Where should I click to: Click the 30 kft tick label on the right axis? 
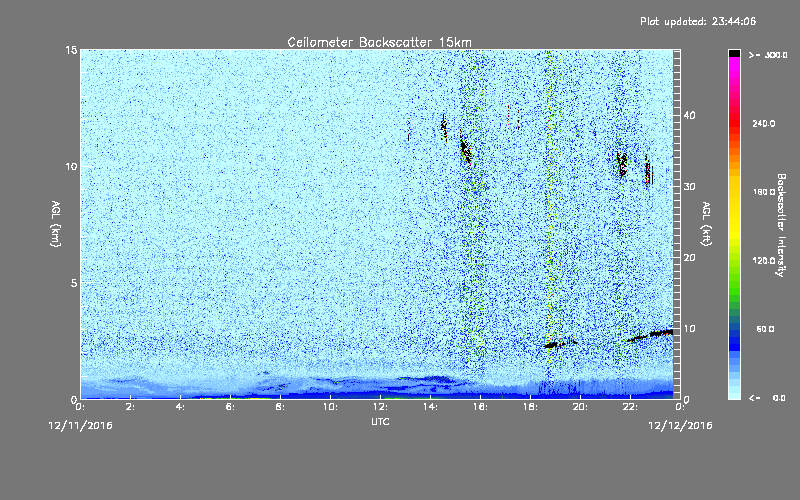click(x=689, y=186)
